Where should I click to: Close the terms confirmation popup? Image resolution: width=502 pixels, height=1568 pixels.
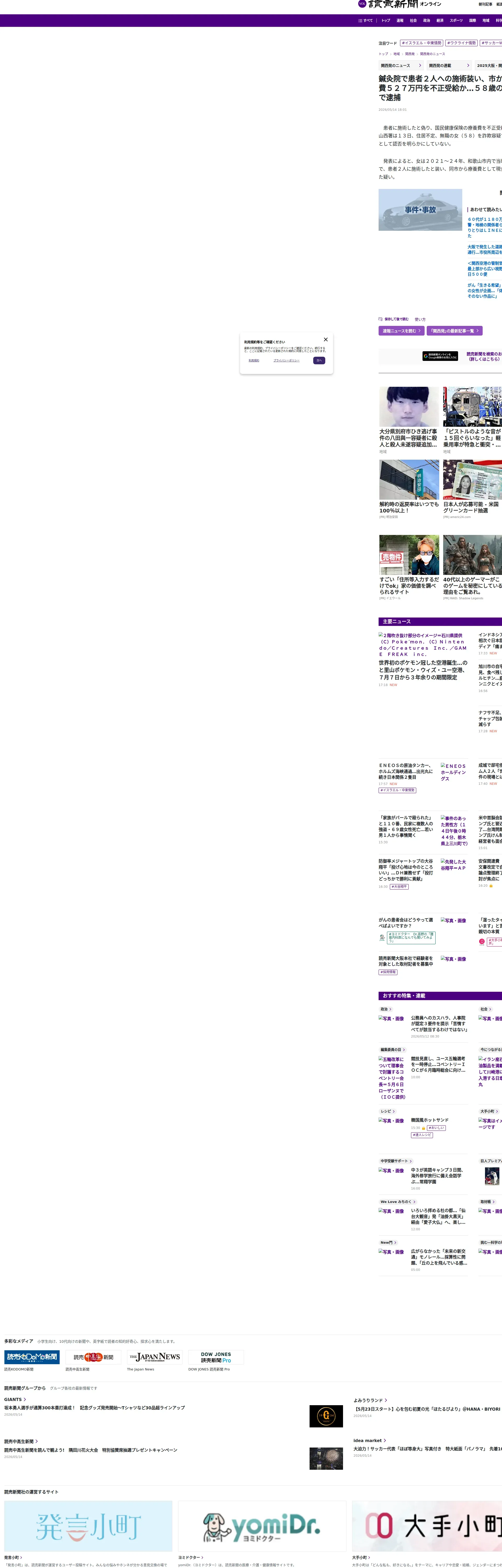coord(325,340)
